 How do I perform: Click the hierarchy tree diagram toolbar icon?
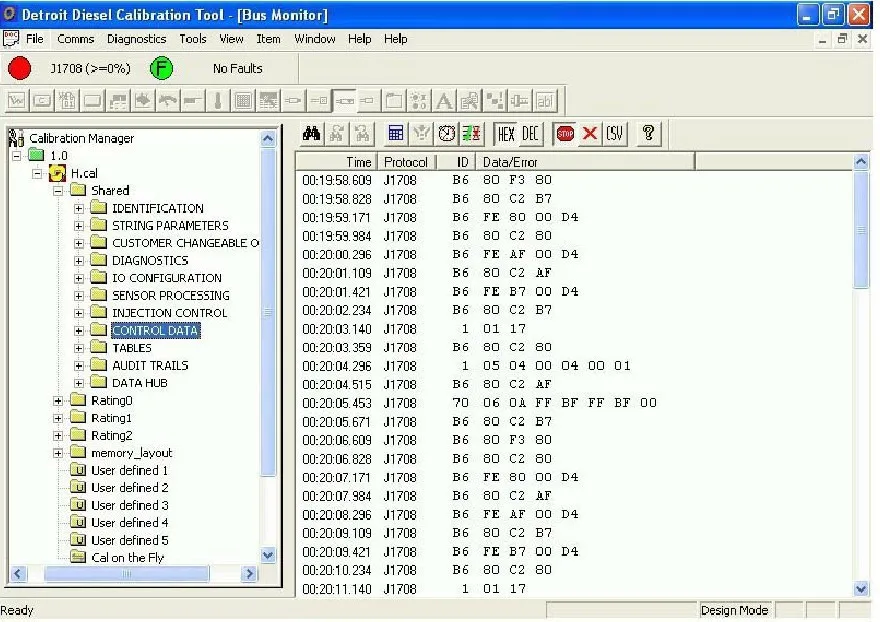(494, 101)
